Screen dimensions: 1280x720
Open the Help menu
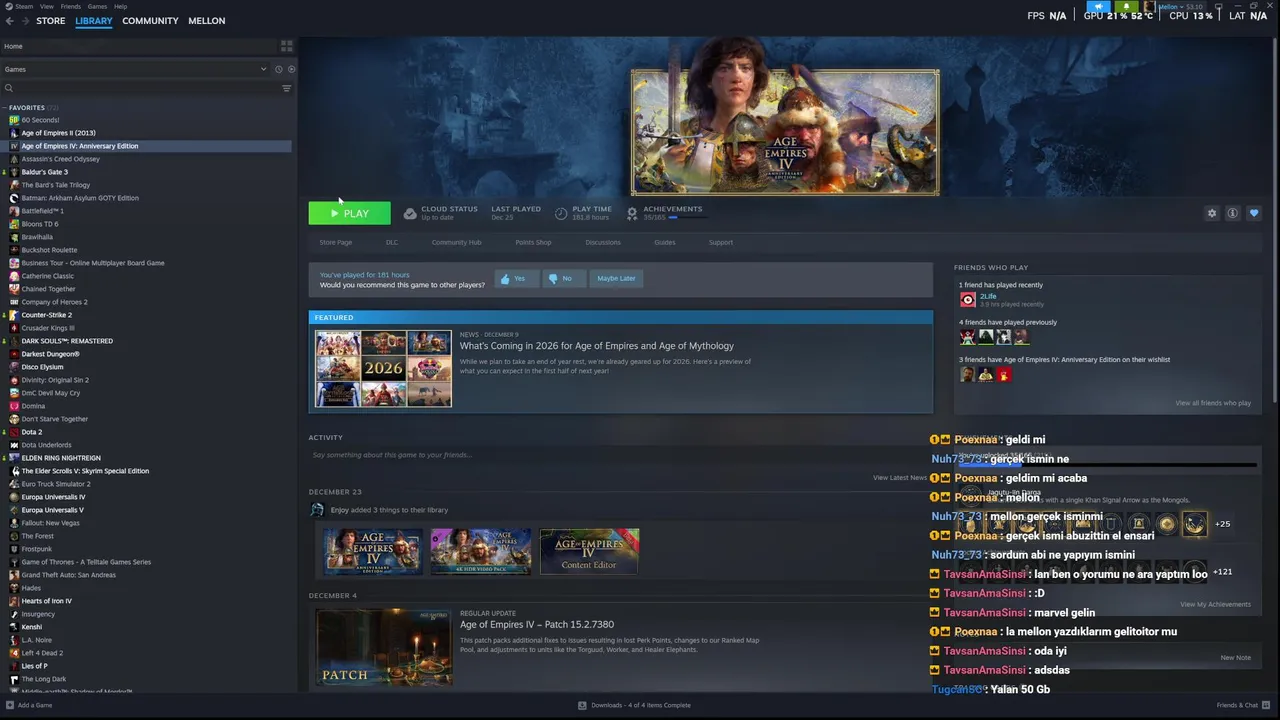click(121, 6)
